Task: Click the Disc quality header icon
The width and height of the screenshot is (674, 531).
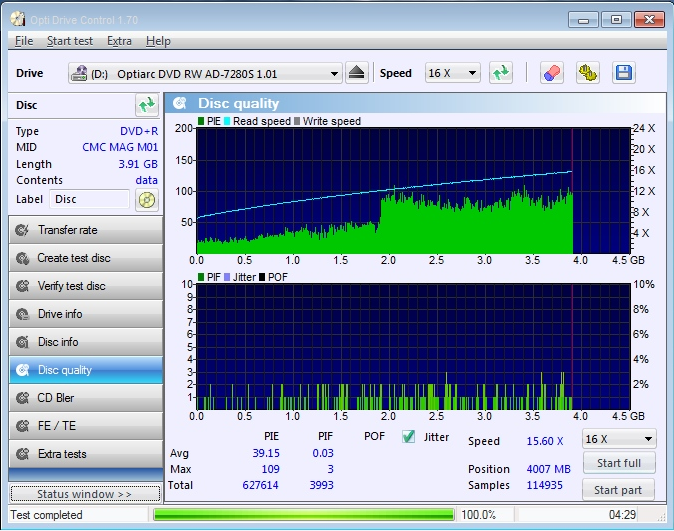Action: tap(180, 103)
